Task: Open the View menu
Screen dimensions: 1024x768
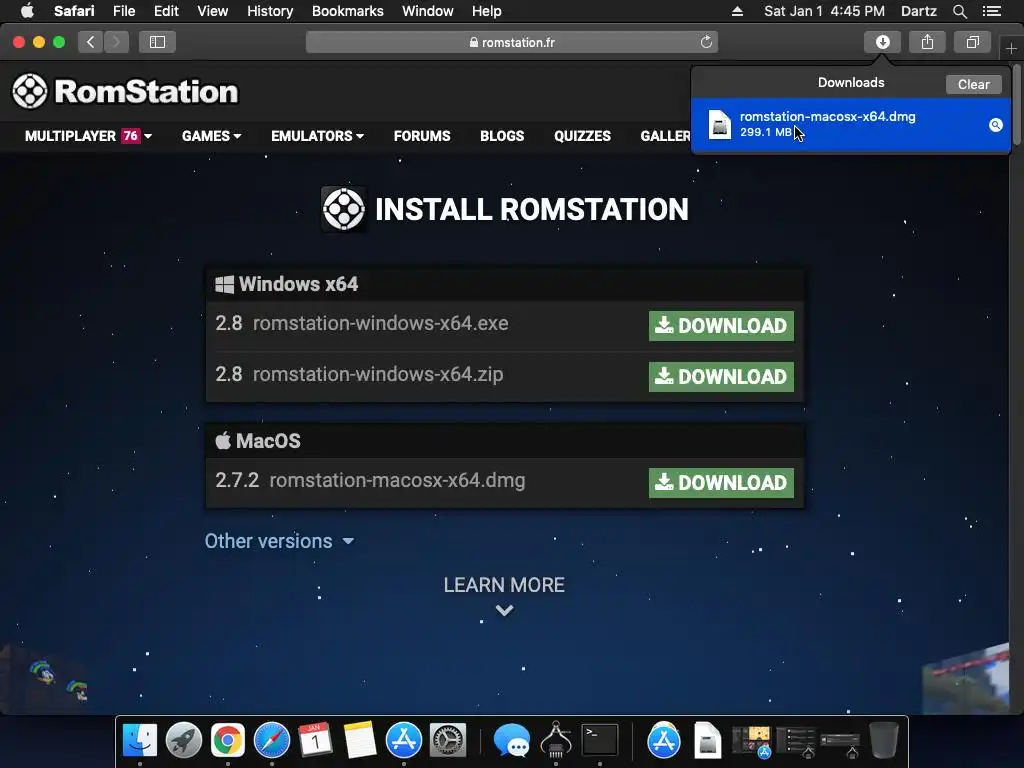Action: 213,11
